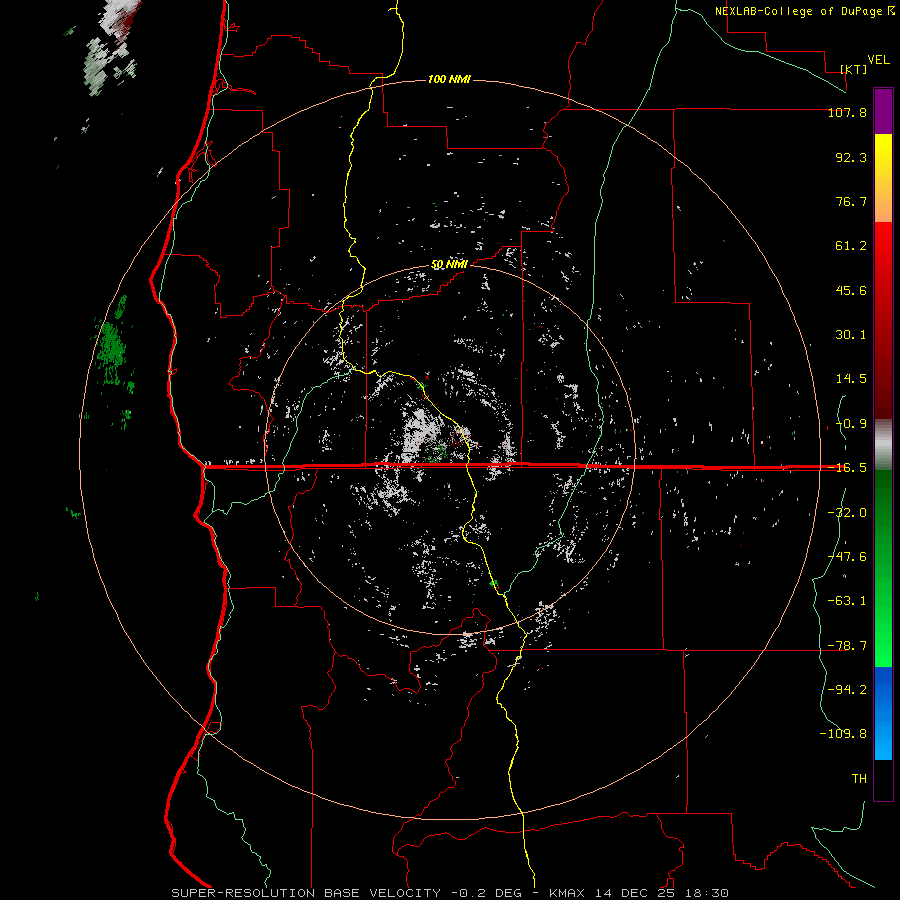Click the "-109.8" velocity scale value
The image size is (900, 900).
(x=843, y=734)
